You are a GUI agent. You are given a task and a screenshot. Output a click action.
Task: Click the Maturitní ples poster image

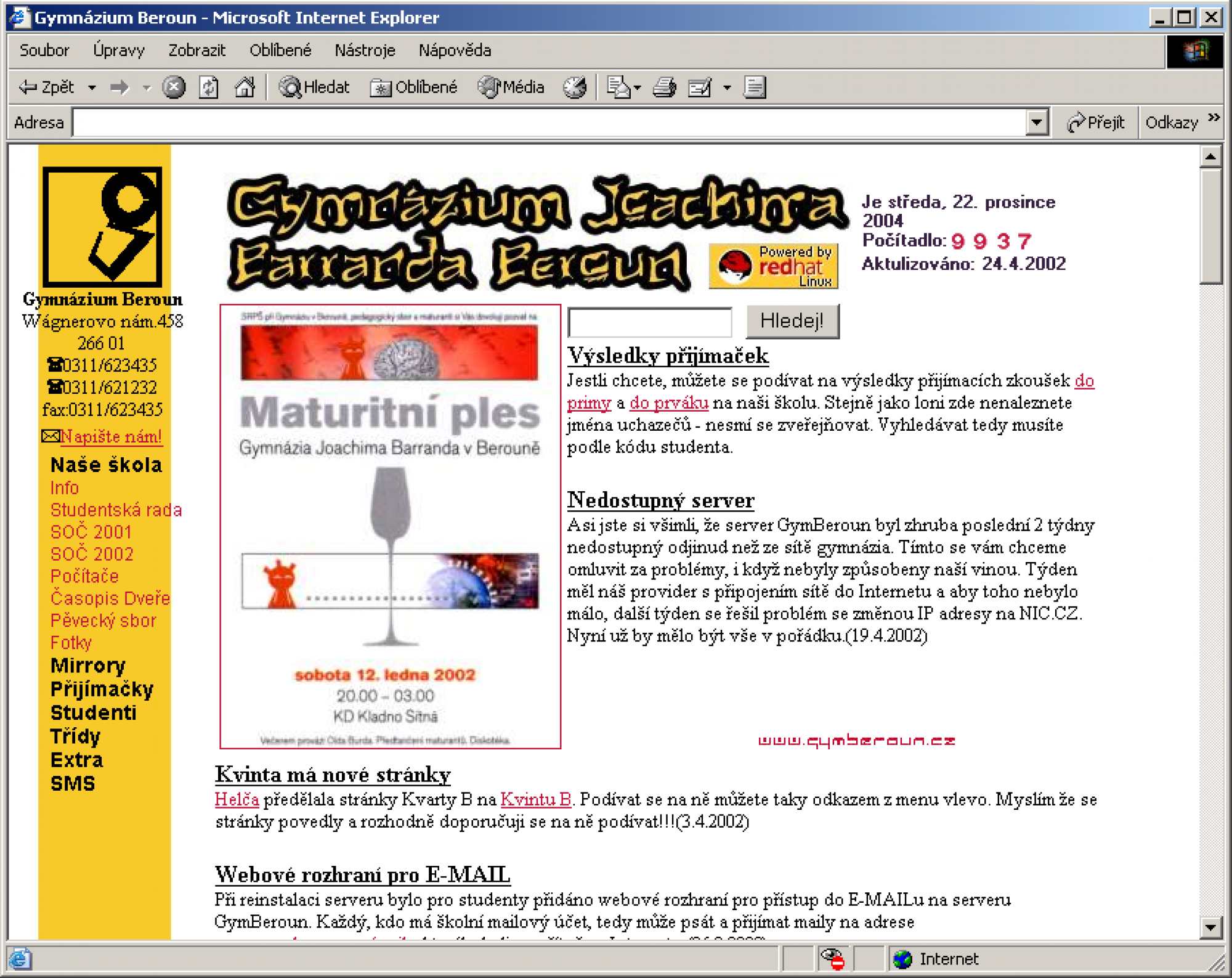point(390,526)
